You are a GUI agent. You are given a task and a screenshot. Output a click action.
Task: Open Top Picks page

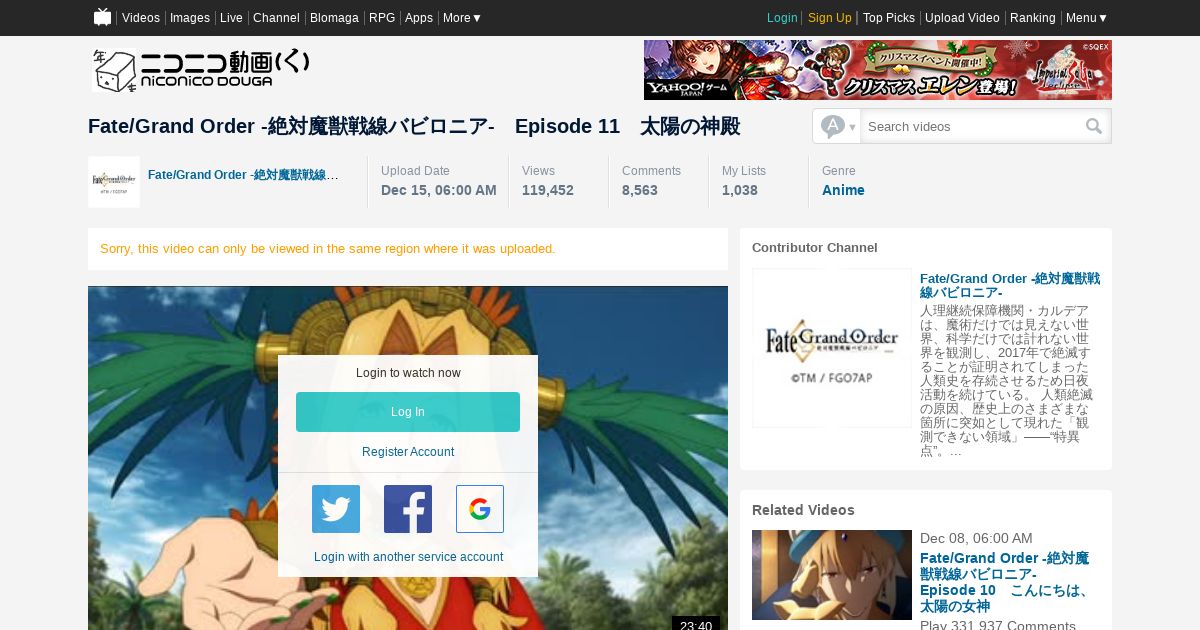click(889, 18)
